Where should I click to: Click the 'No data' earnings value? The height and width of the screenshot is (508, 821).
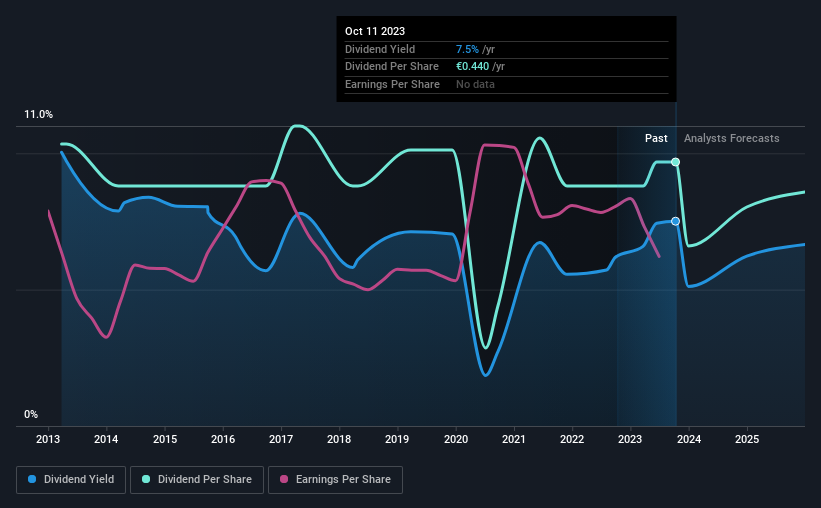tap(475, 84)
